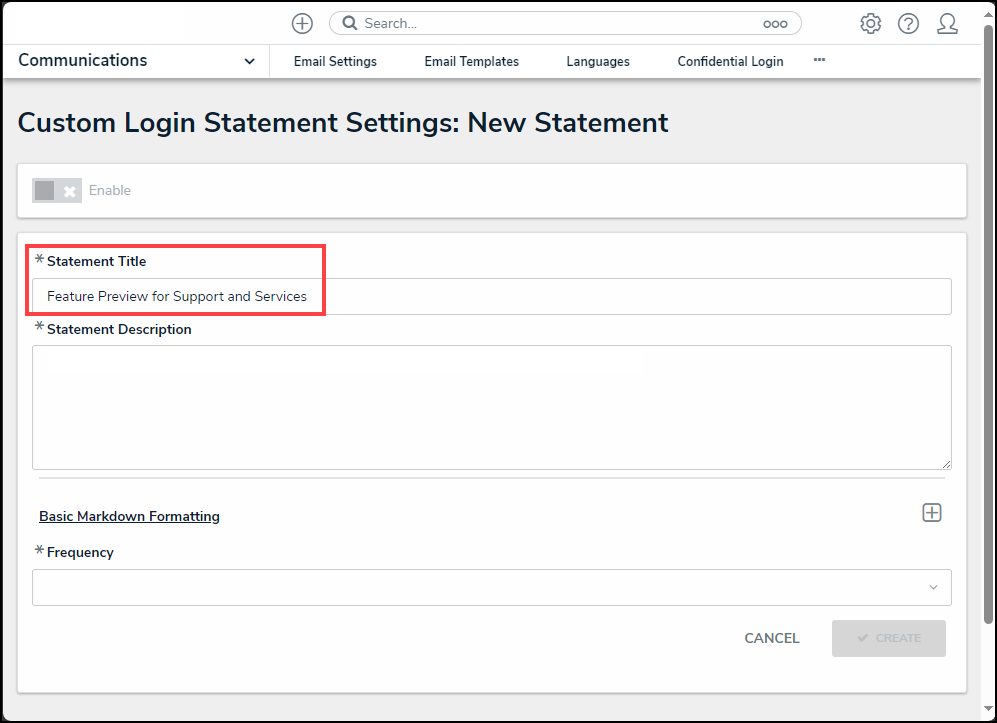Click the magnifying glass search icon
The height and width of the screenshot is (723, 997).
click(x=350, y=23)
